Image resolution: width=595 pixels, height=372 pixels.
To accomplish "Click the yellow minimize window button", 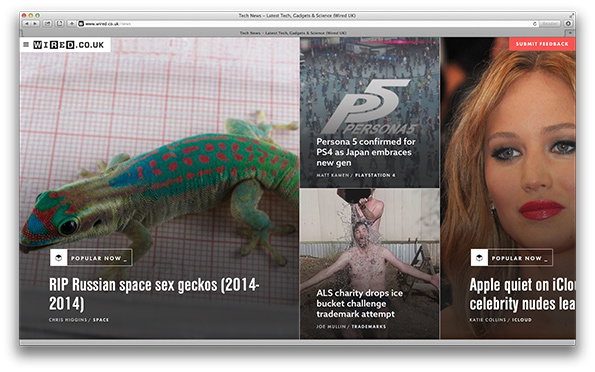I will (31, 16).
